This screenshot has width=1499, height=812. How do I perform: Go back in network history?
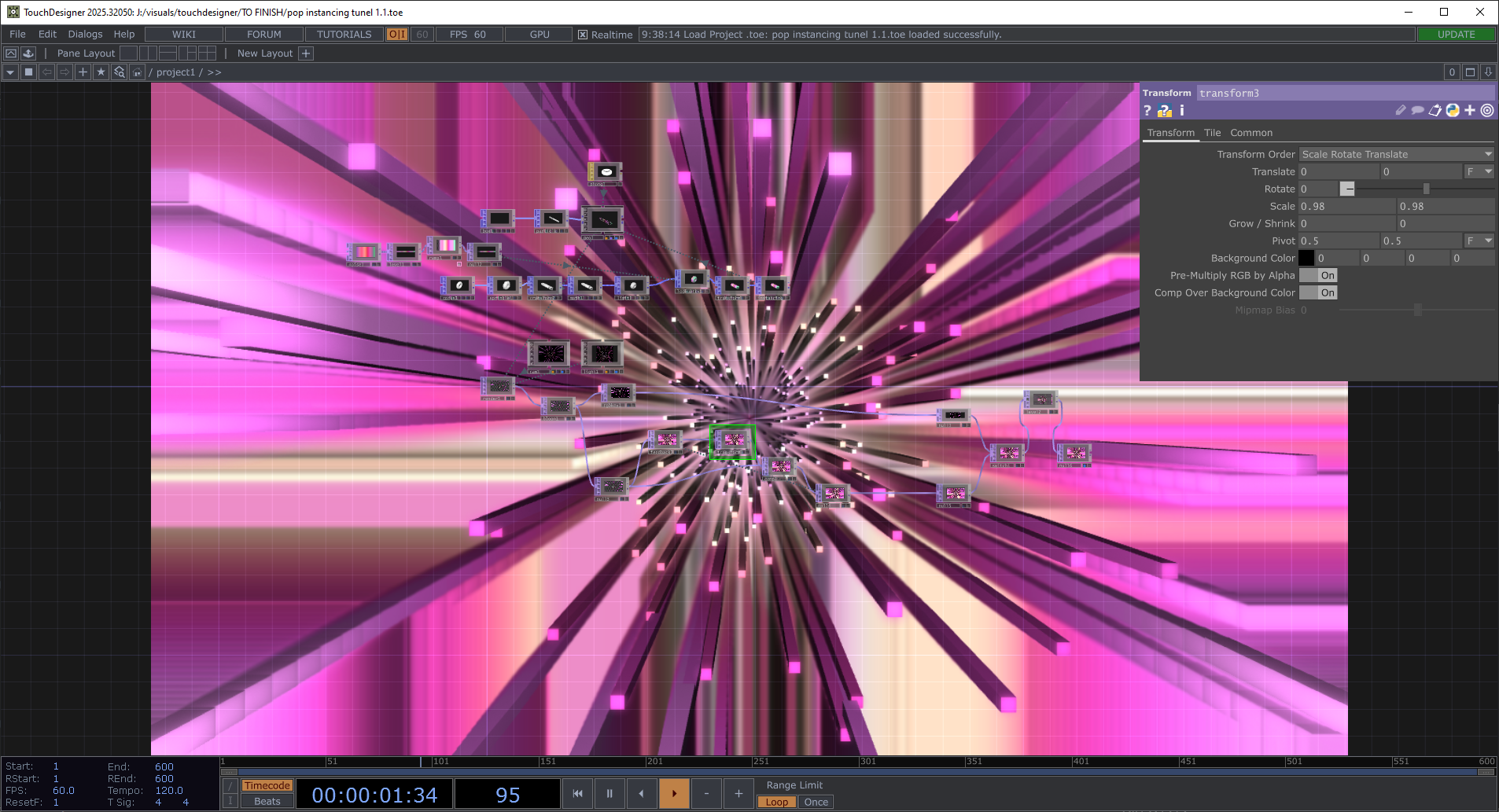tap(47, 72)
